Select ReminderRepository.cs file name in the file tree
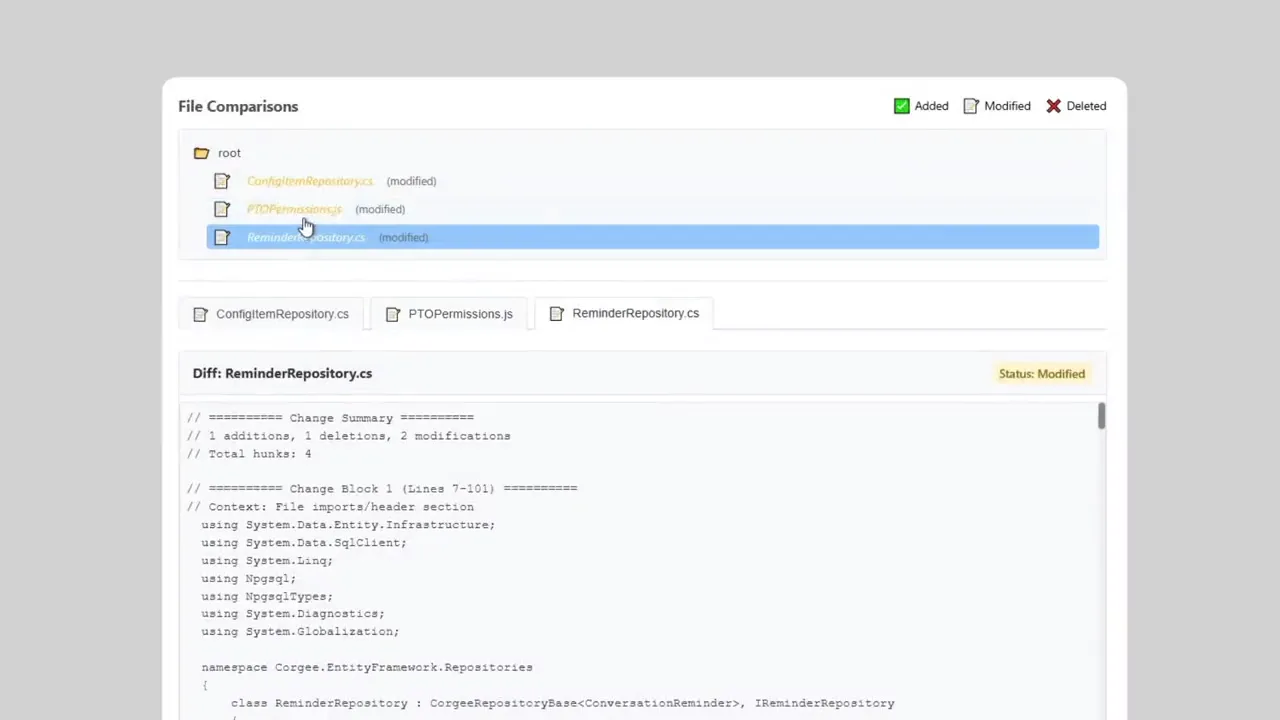This screenshot has height=720, width=1280. tap(306, 237)
